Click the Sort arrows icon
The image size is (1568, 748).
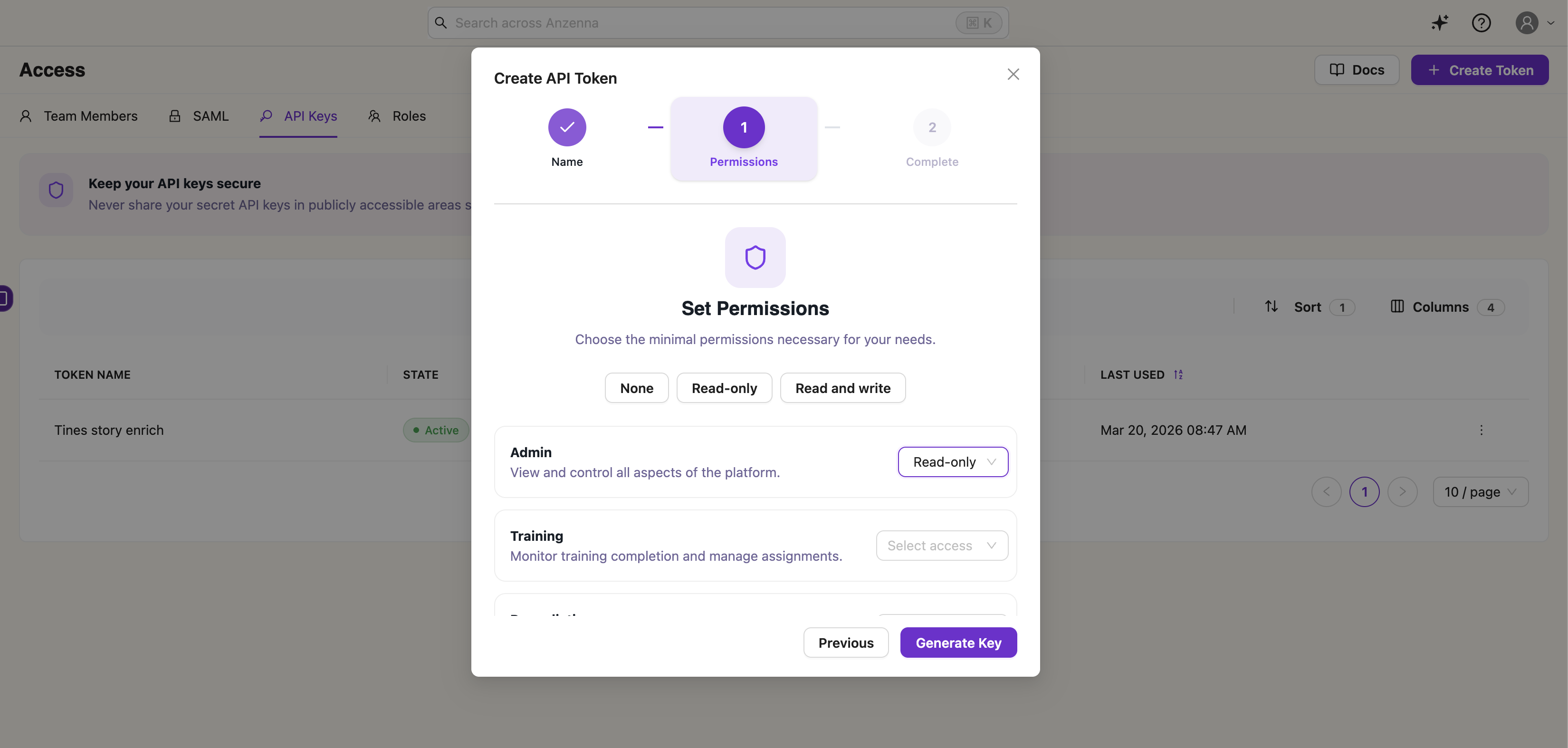point(1272,307)
